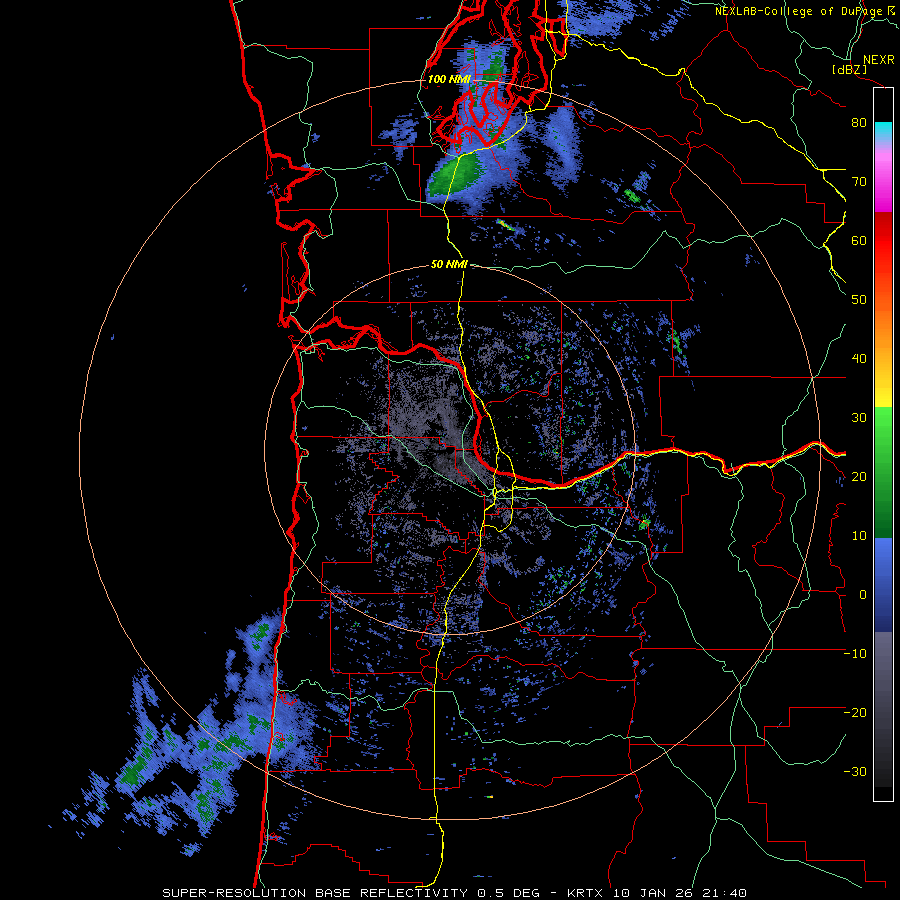Click the -30 value on dBZ scale
900x900 pixels.
coord(855,771)
